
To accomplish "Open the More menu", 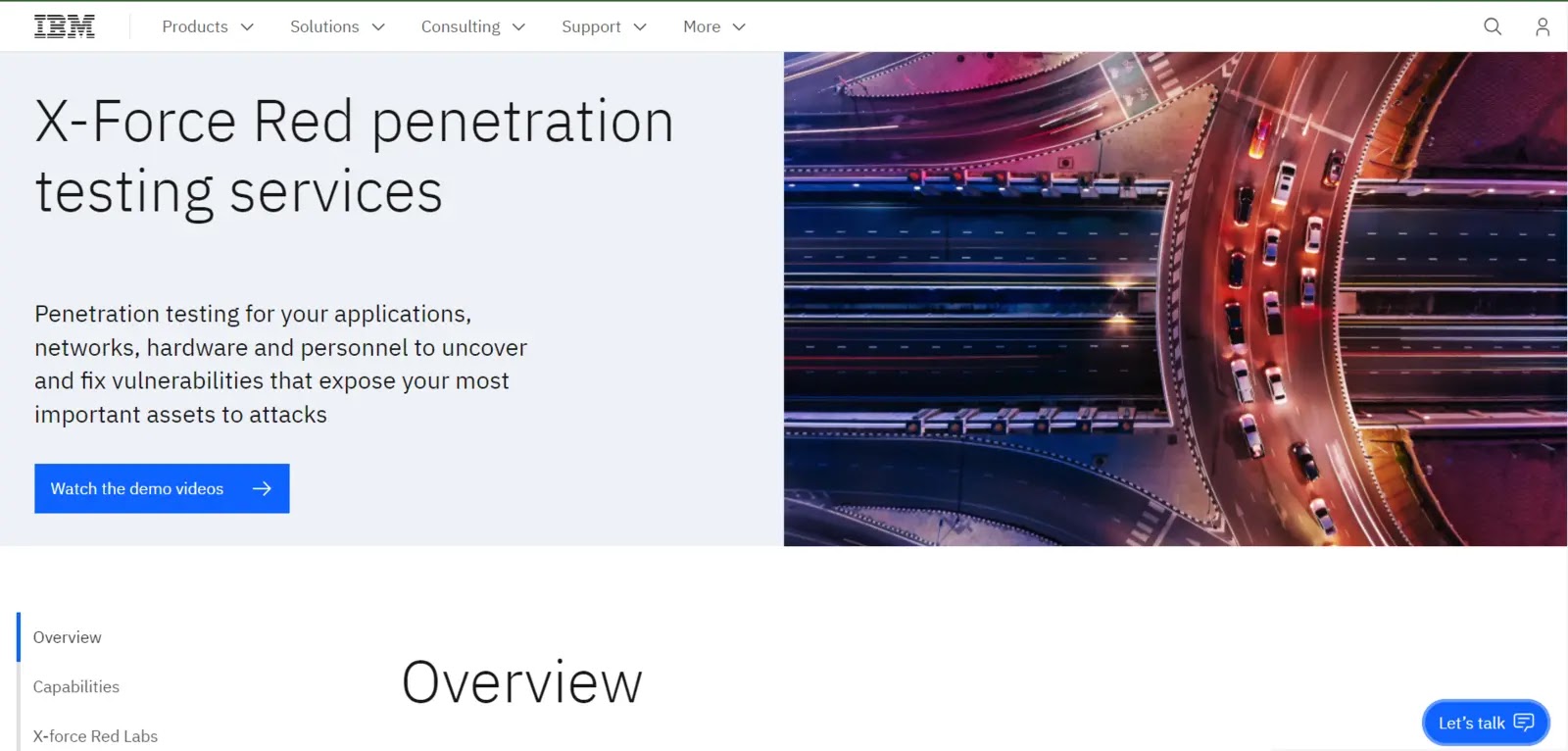I will click(714, 26).
